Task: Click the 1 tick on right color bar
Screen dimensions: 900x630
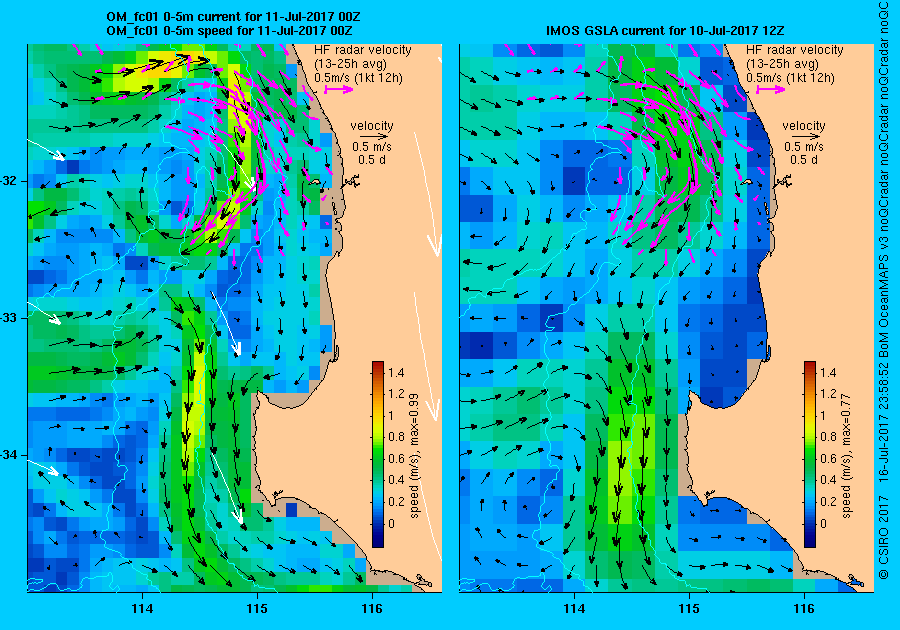Action: point(823,415)
